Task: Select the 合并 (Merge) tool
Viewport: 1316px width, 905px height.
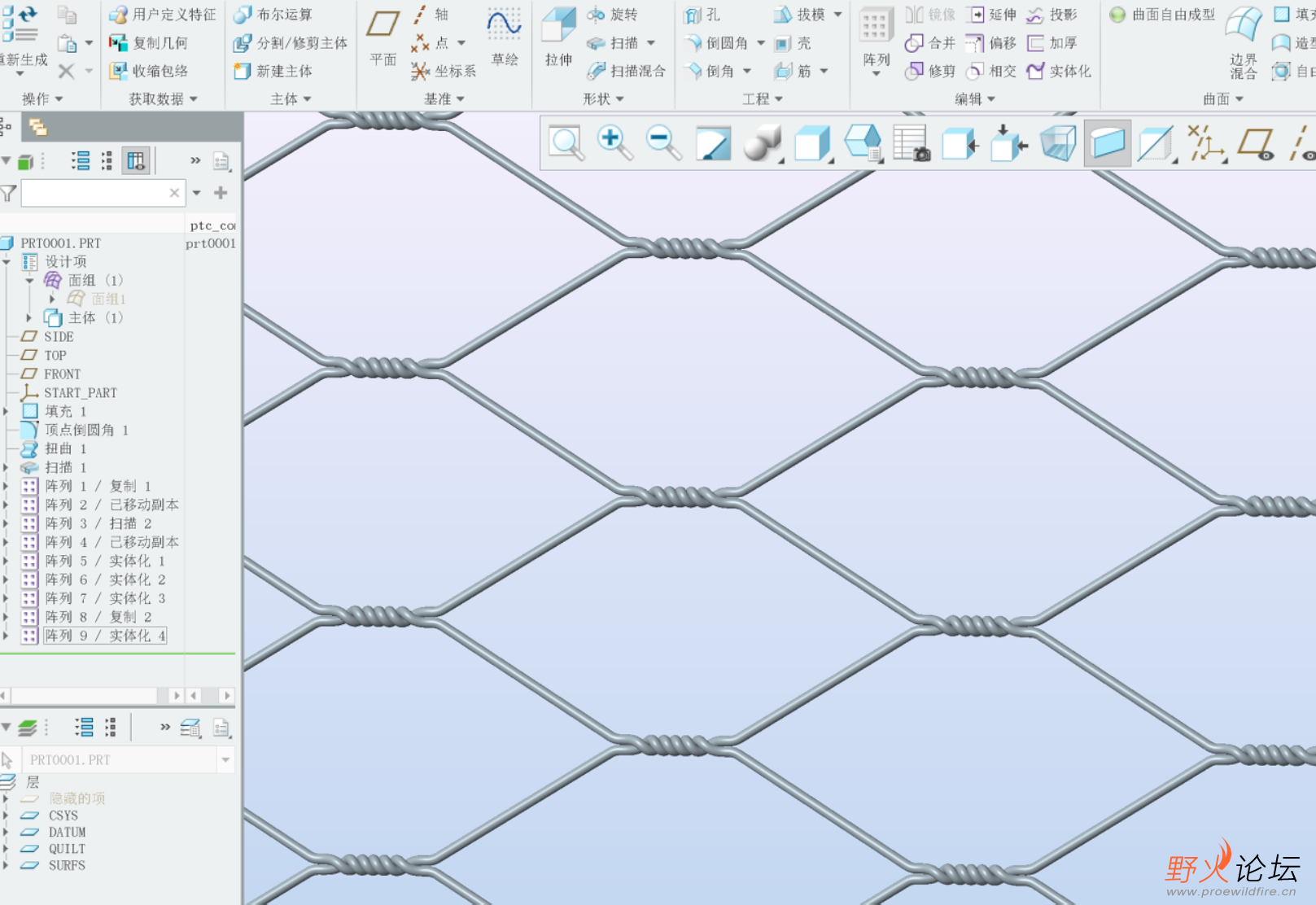Action: pos(930,43)
